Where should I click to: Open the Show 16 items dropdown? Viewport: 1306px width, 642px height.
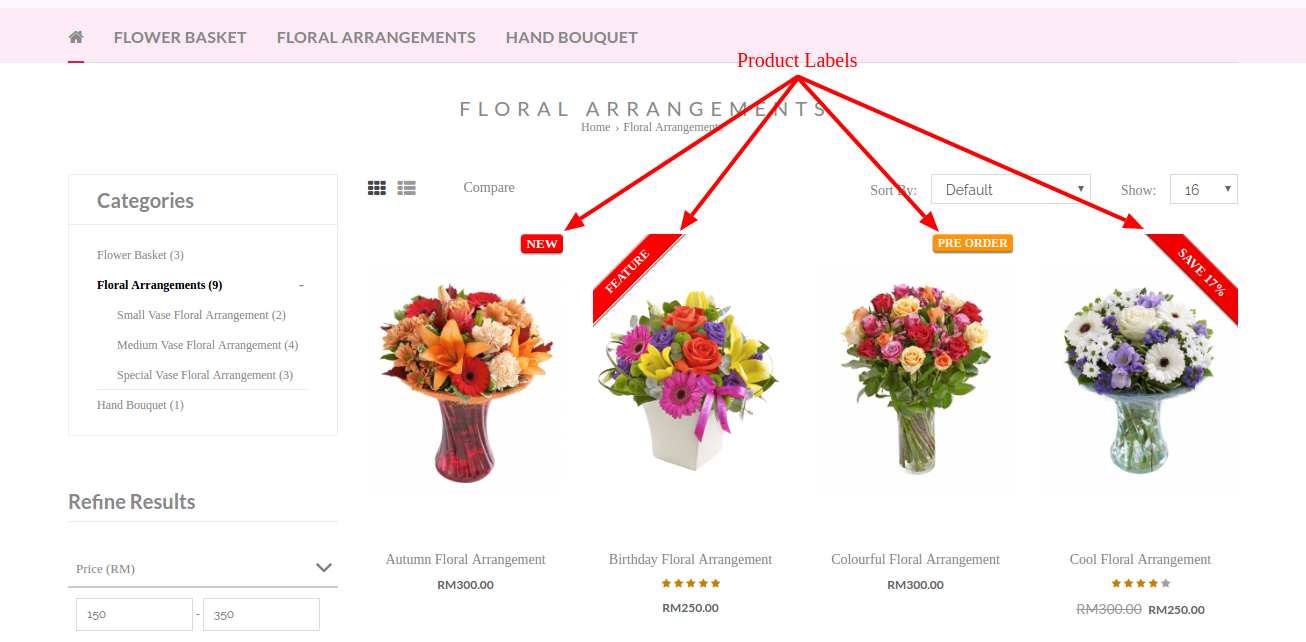1204,189
